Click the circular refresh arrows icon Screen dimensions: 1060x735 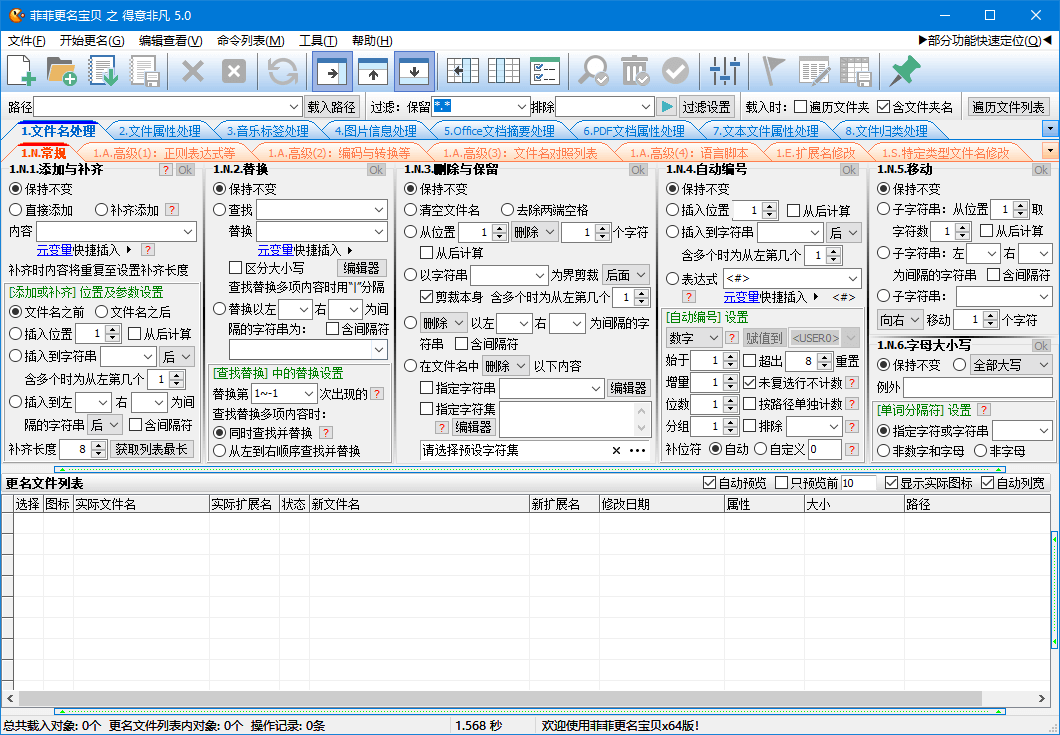[x=283, y=70]
